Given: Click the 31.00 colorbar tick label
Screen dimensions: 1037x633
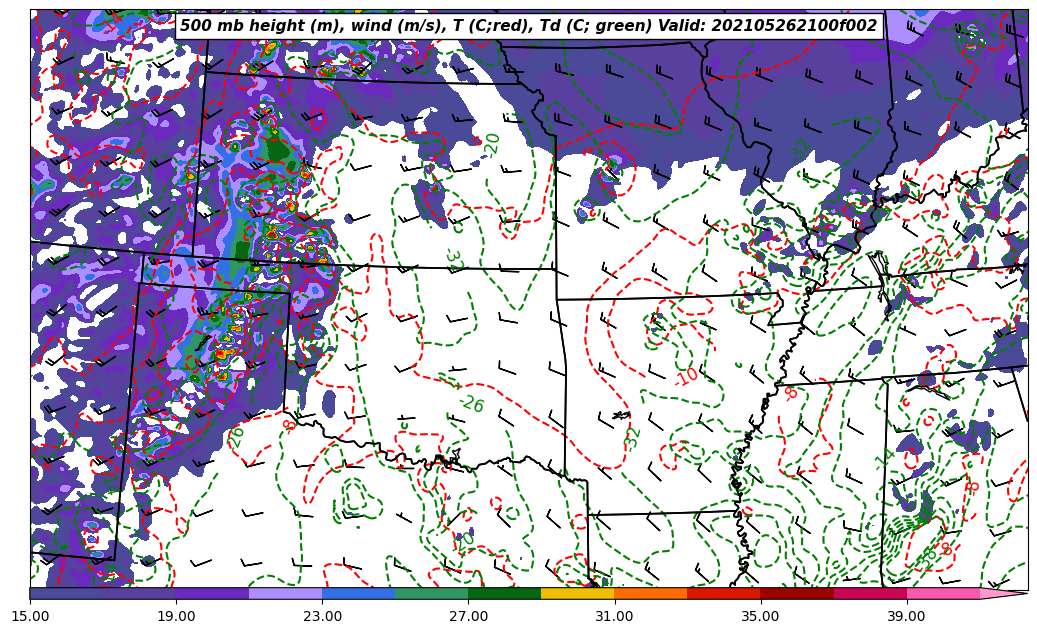Looking at the screenshot, I should [614, 616].
